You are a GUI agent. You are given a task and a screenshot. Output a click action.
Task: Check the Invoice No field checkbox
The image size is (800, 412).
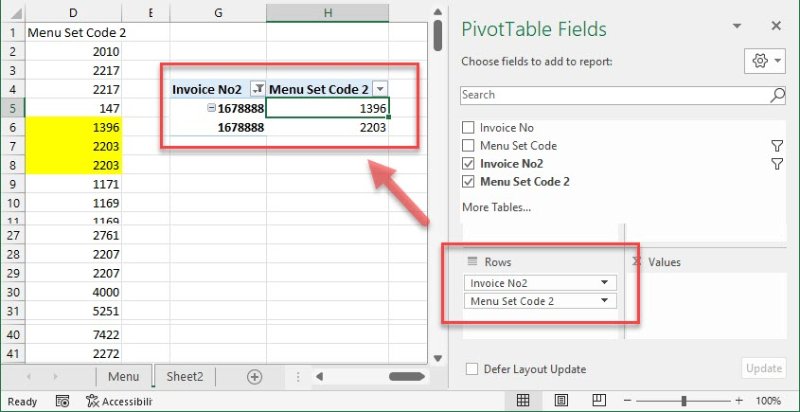point(468,128)
